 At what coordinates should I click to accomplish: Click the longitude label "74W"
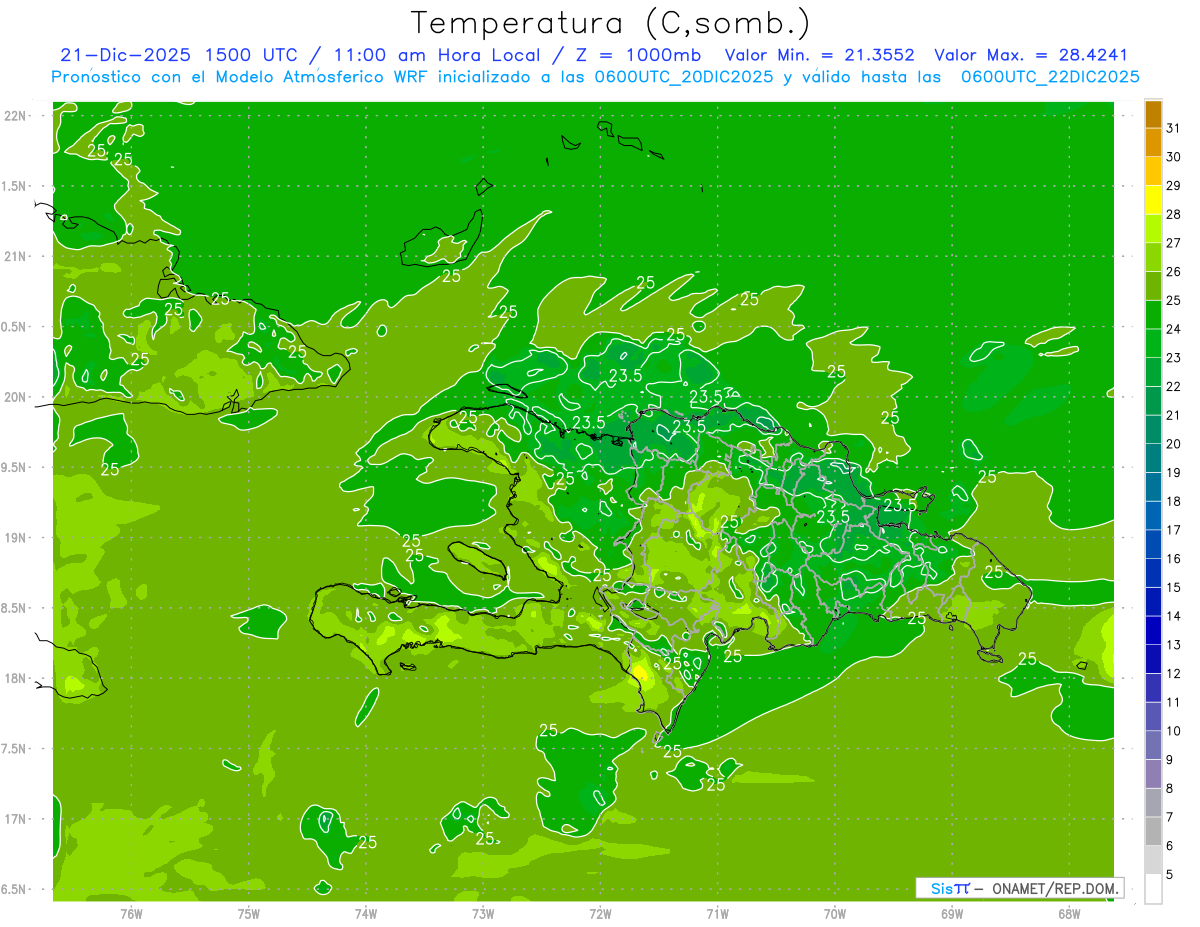point(366,913)
